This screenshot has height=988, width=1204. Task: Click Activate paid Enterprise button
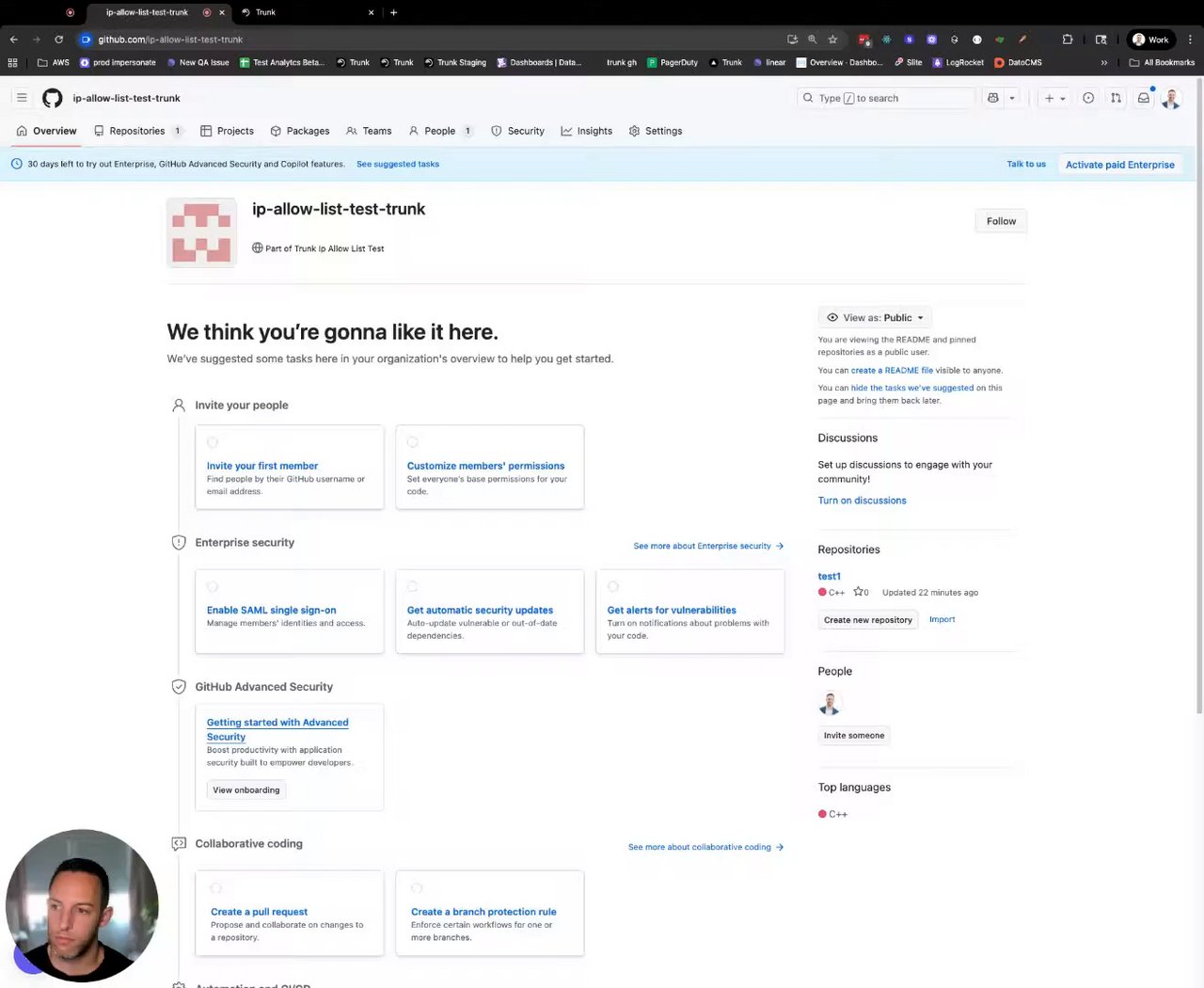point(1119,165)
